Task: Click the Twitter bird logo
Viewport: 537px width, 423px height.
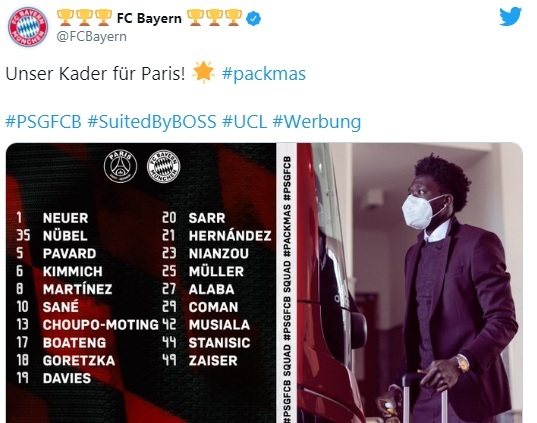Action: [510, 16]
